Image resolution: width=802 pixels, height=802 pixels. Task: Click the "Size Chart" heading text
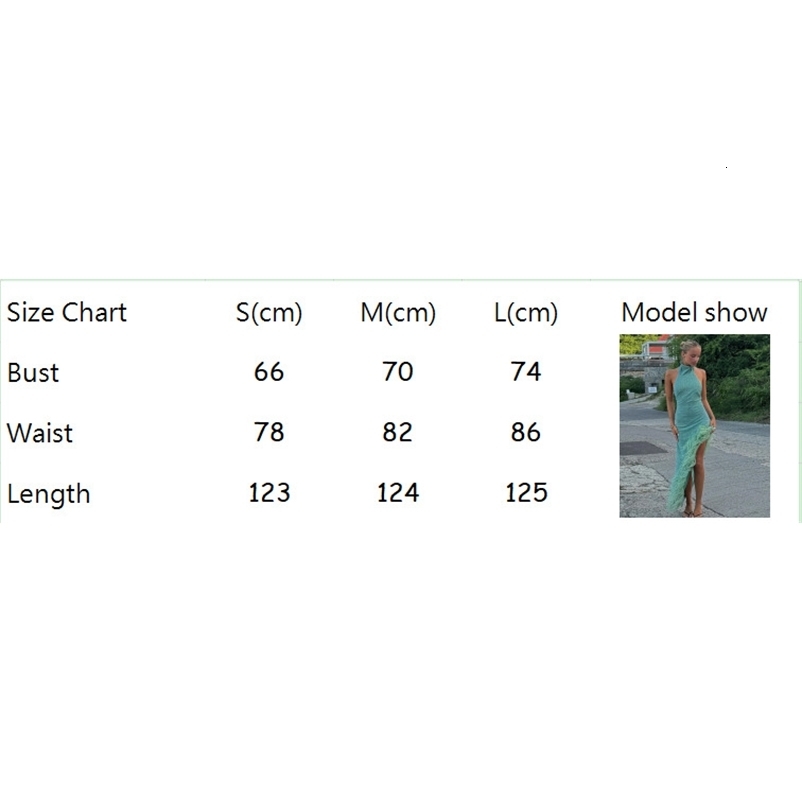click(x=67, y=313)
